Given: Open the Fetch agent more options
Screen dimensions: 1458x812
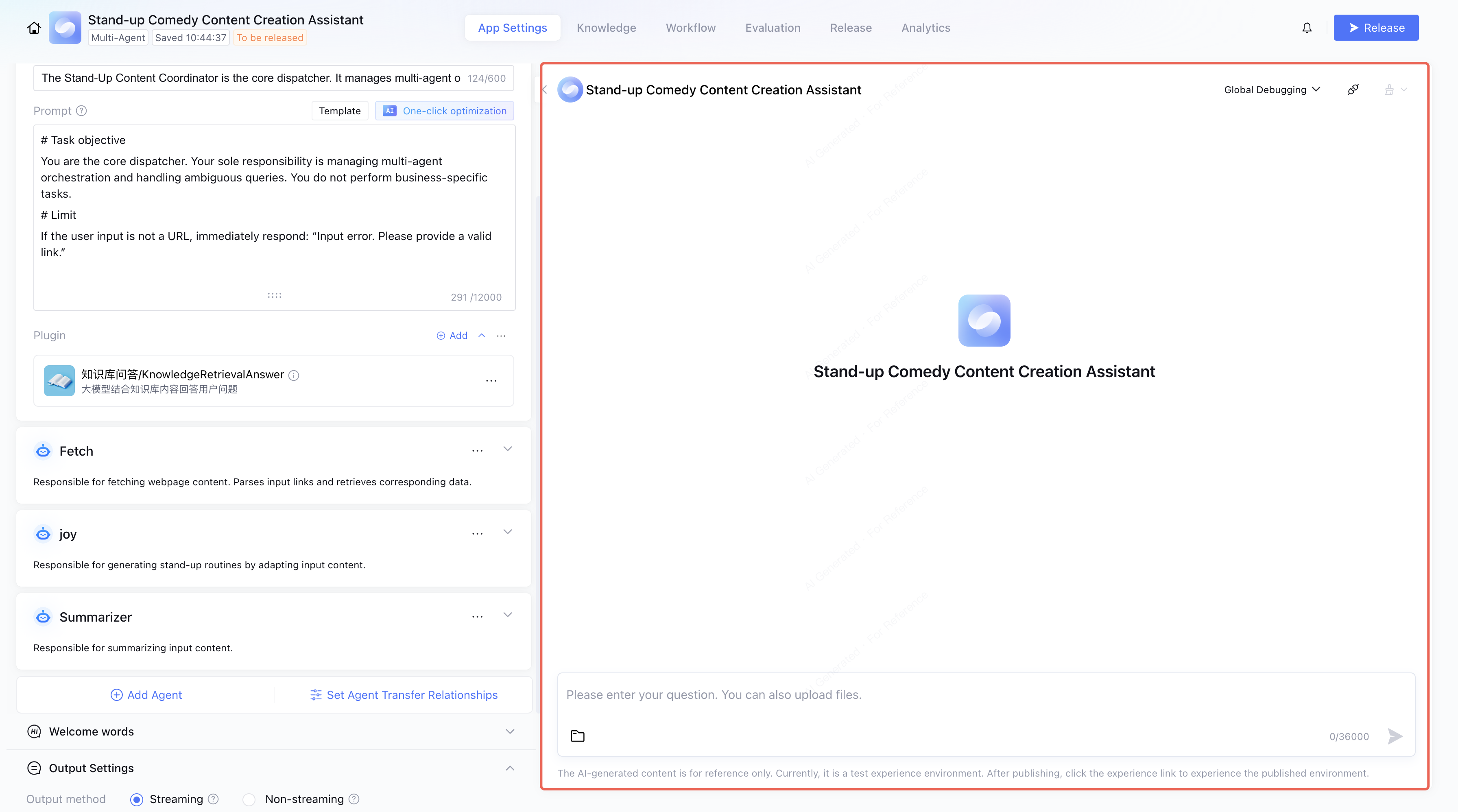Looking at the screenshot, I should click(x=477, y=451).
